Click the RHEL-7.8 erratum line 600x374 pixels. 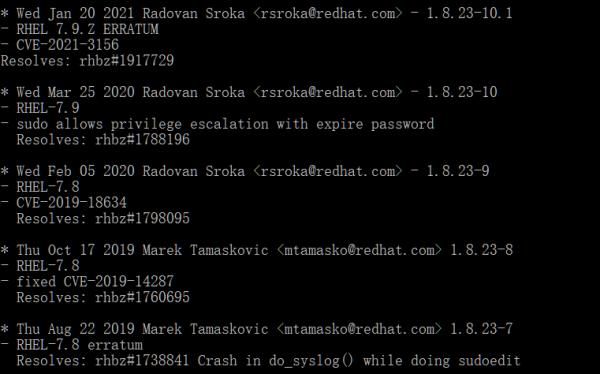72,345
